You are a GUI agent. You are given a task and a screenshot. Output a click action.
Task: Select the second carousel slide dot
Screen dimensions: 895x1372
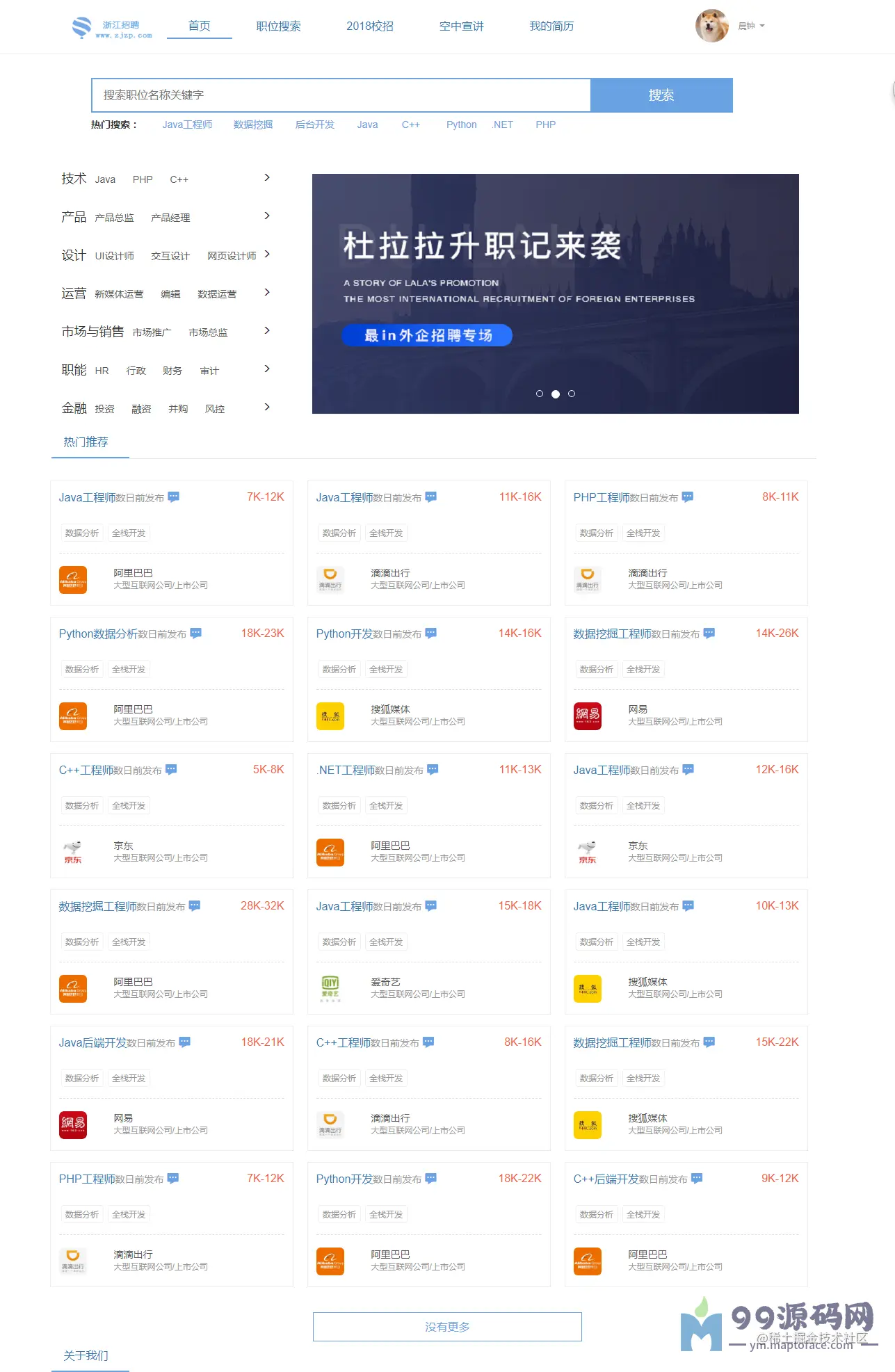coord(556,394)
